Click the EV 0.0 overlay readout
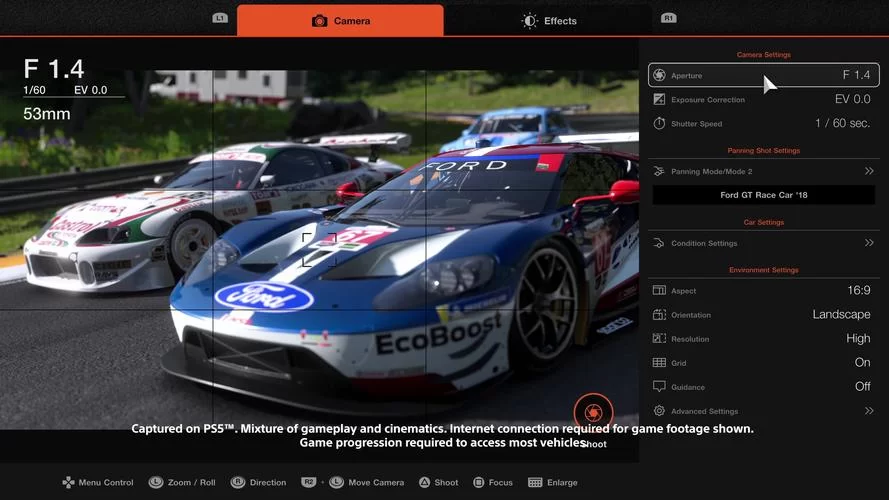The width and height of the screenshot is (889, 500). (x=91, y=90)
